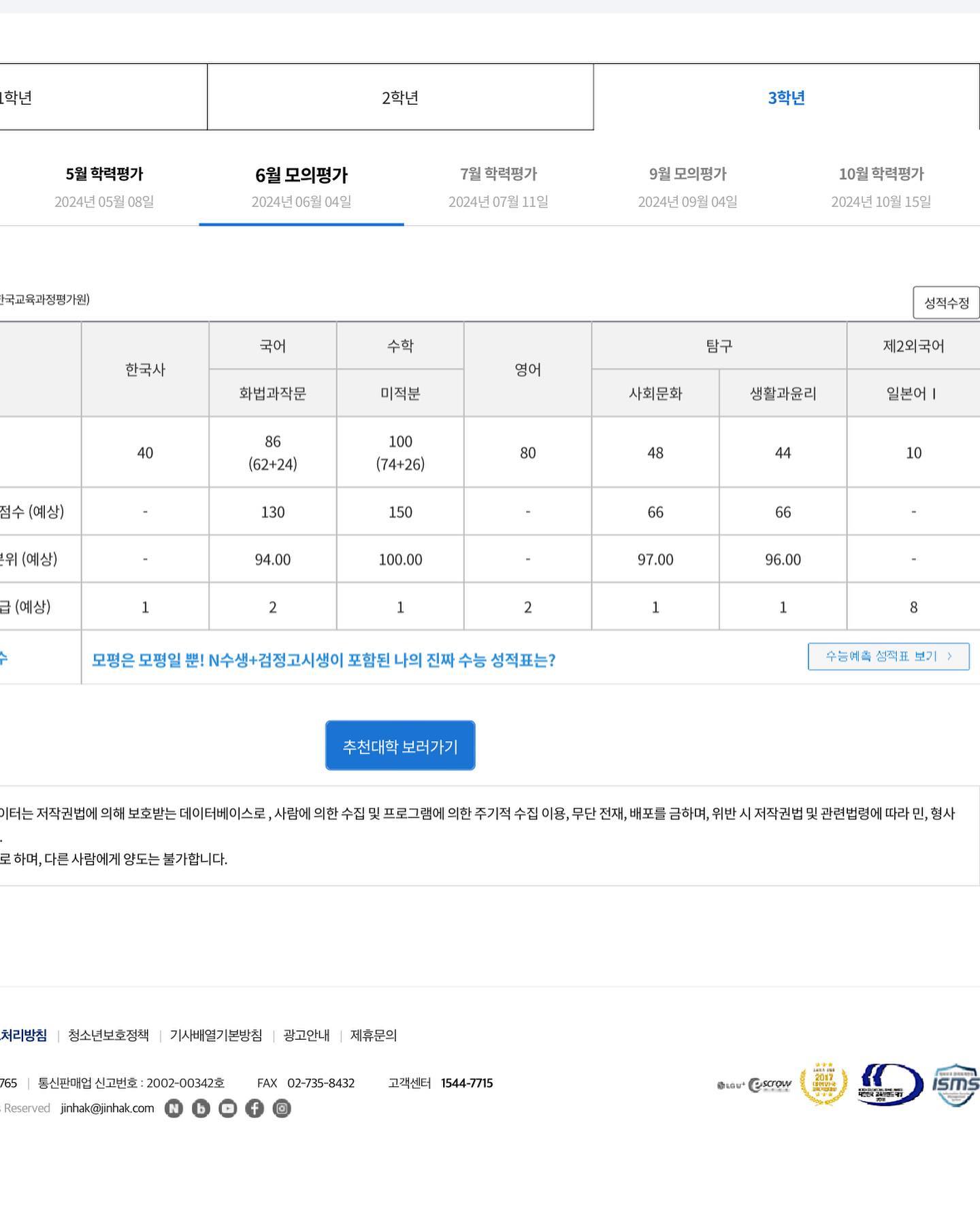Click the blue 모평은 모평일 뿐 banner text

[x=324, y=659]
